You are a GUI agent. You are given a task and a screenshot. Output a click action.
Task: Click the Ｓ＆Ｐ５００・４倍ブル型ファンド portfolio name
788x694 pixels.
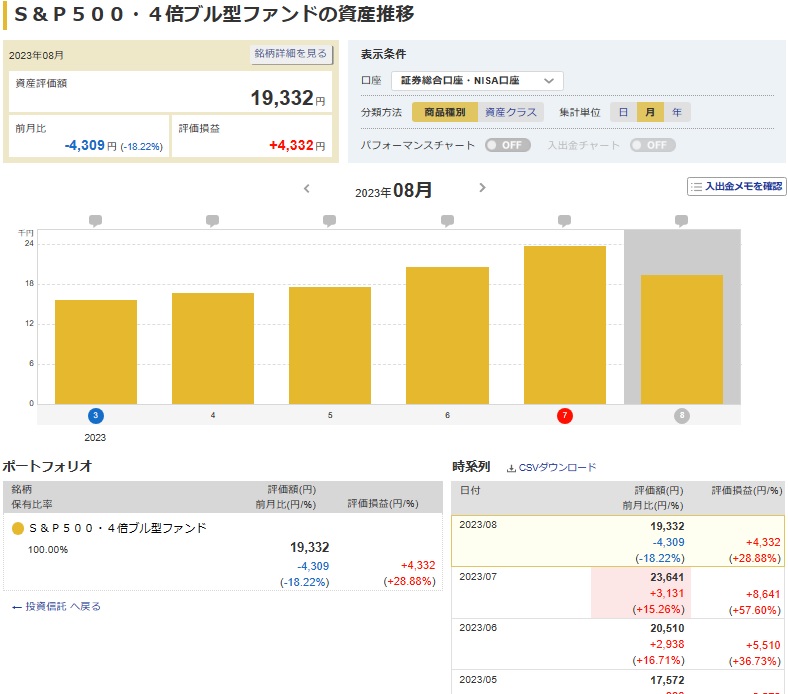click(118, 528)
